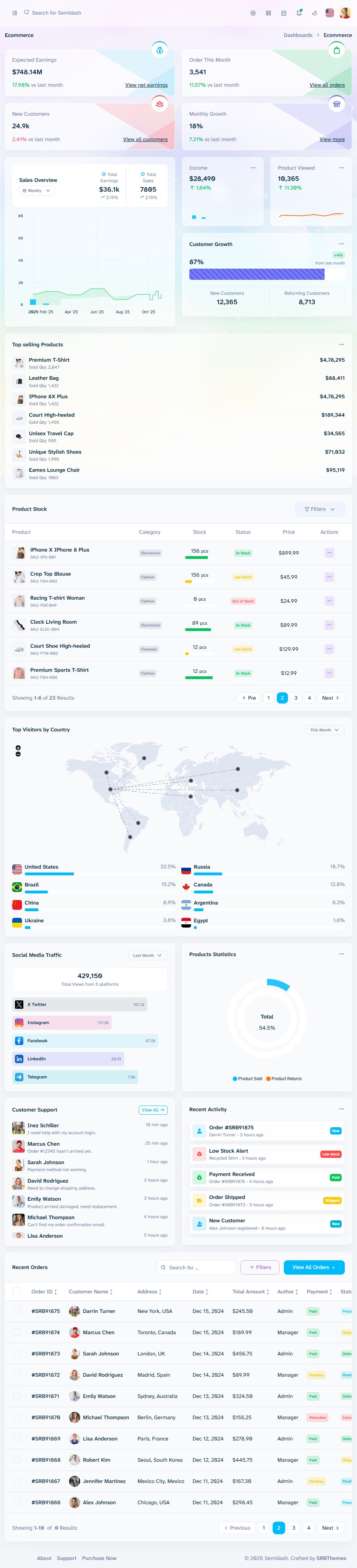
Task: Check the box for order #SRB91870
Action: pos(16,1418)
